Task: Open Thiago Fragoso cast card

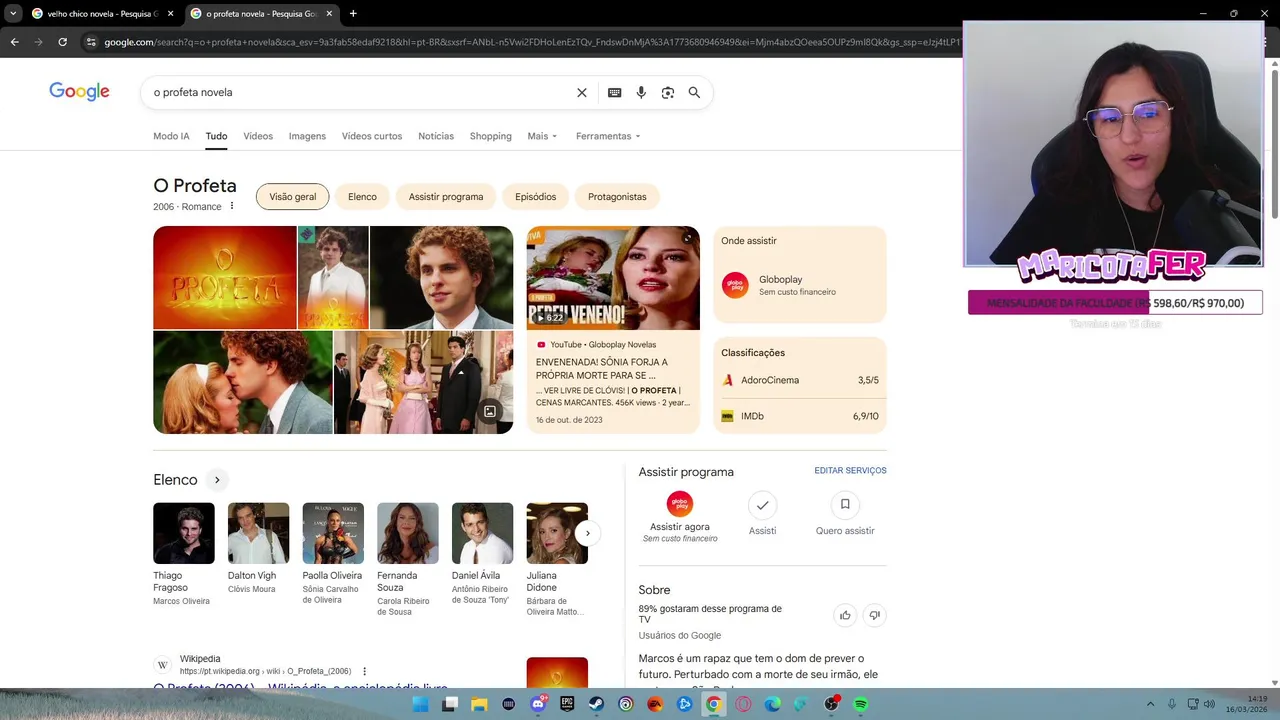Action: click(x=184, y=555)
